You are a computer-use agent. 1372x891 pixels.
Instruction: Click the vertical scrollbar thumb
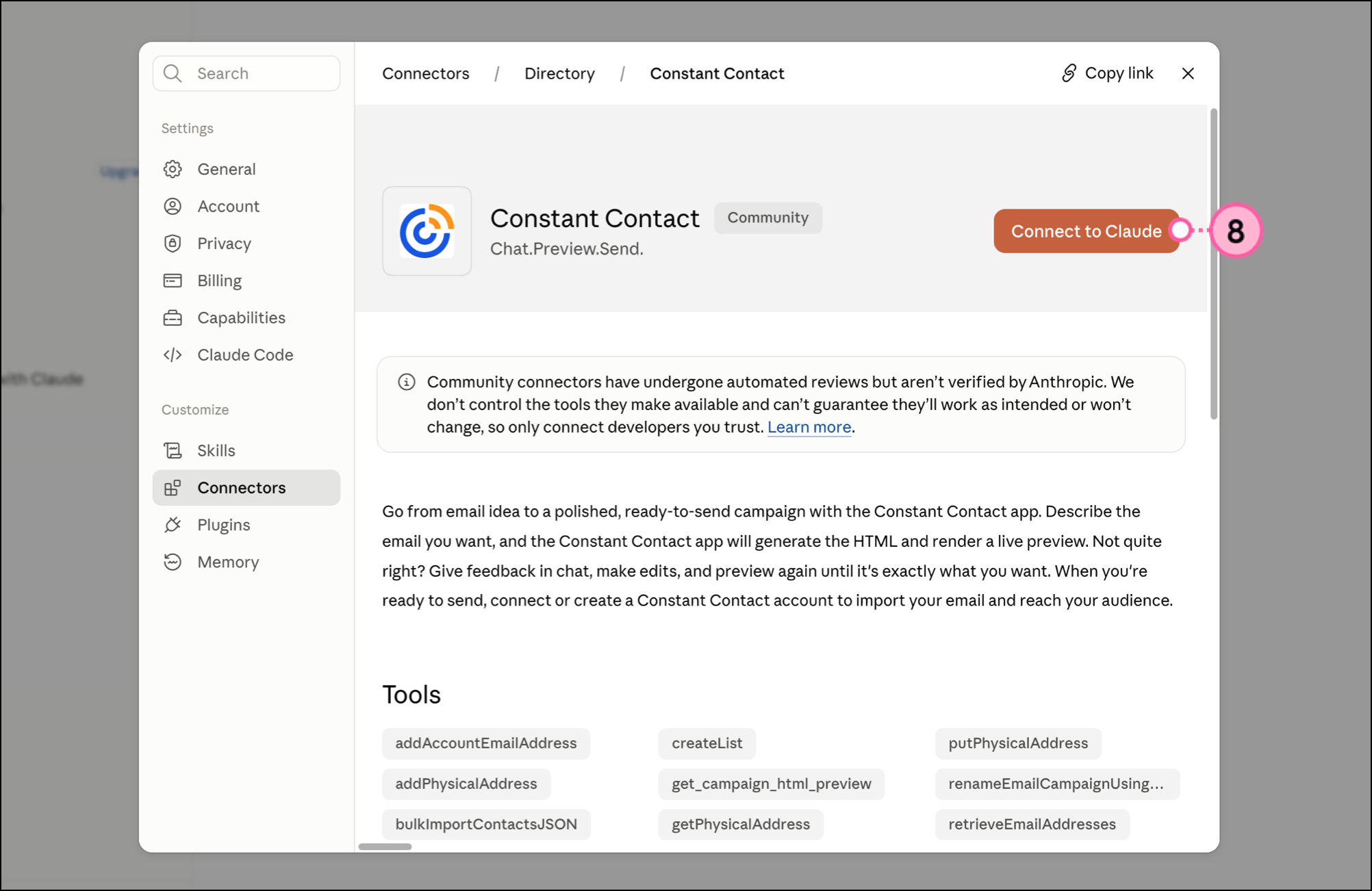click(x=1214, y=263)
